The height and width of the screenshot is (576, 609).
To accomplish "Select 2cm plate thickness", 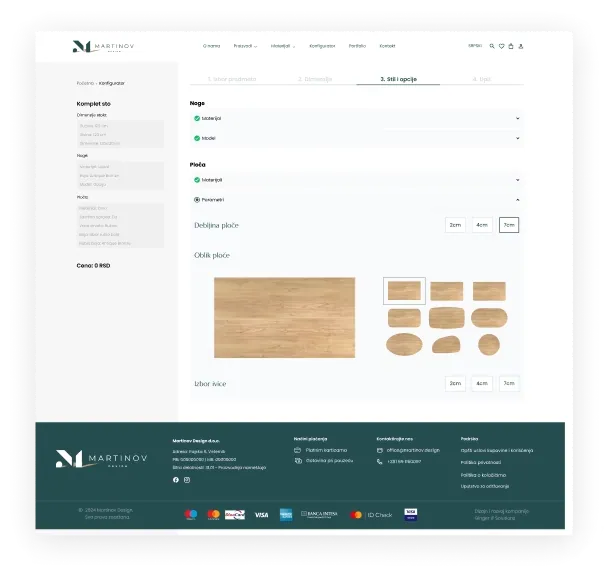I will pos(455,225).
